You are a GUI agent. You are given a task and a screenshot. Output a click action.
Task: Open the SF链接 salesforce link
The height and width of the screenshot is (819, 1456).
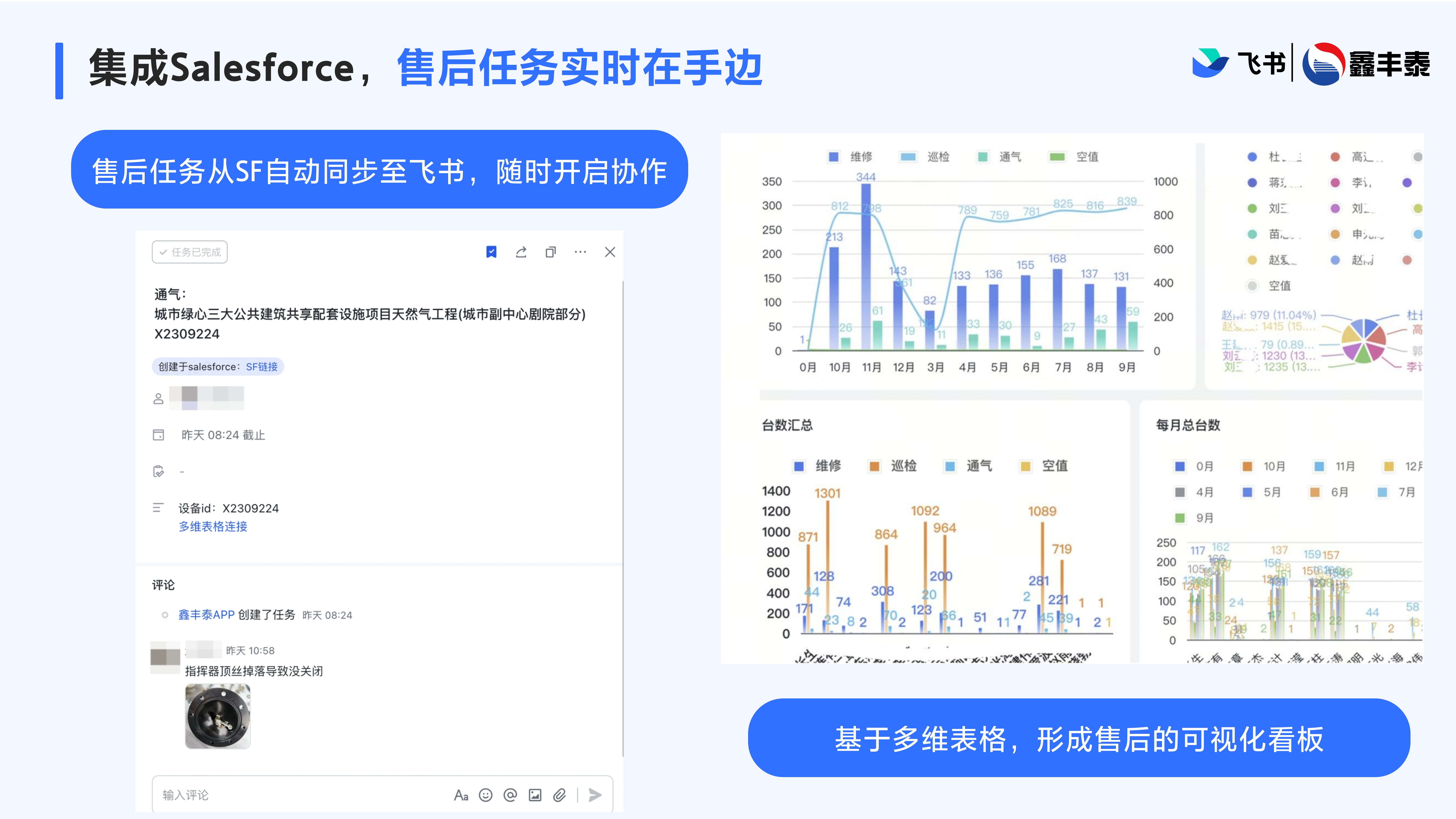point(262,367)
